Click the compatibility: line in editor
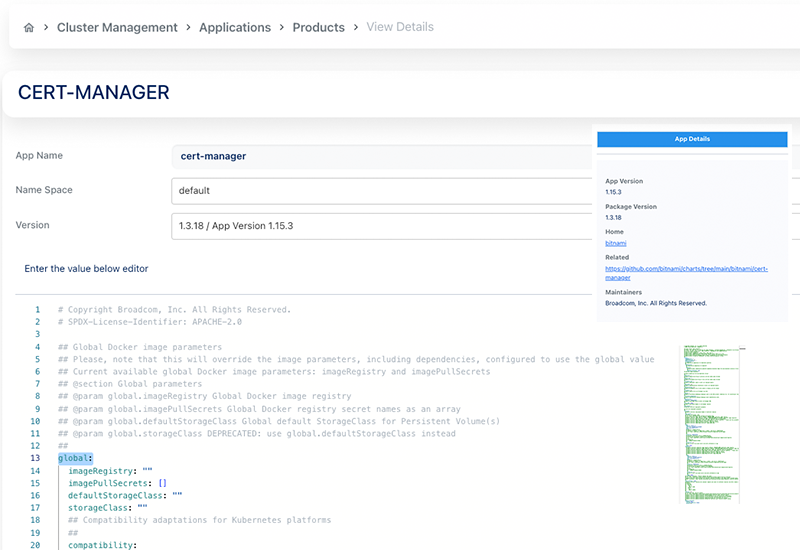Screen dimensions: 800x550 103,544
